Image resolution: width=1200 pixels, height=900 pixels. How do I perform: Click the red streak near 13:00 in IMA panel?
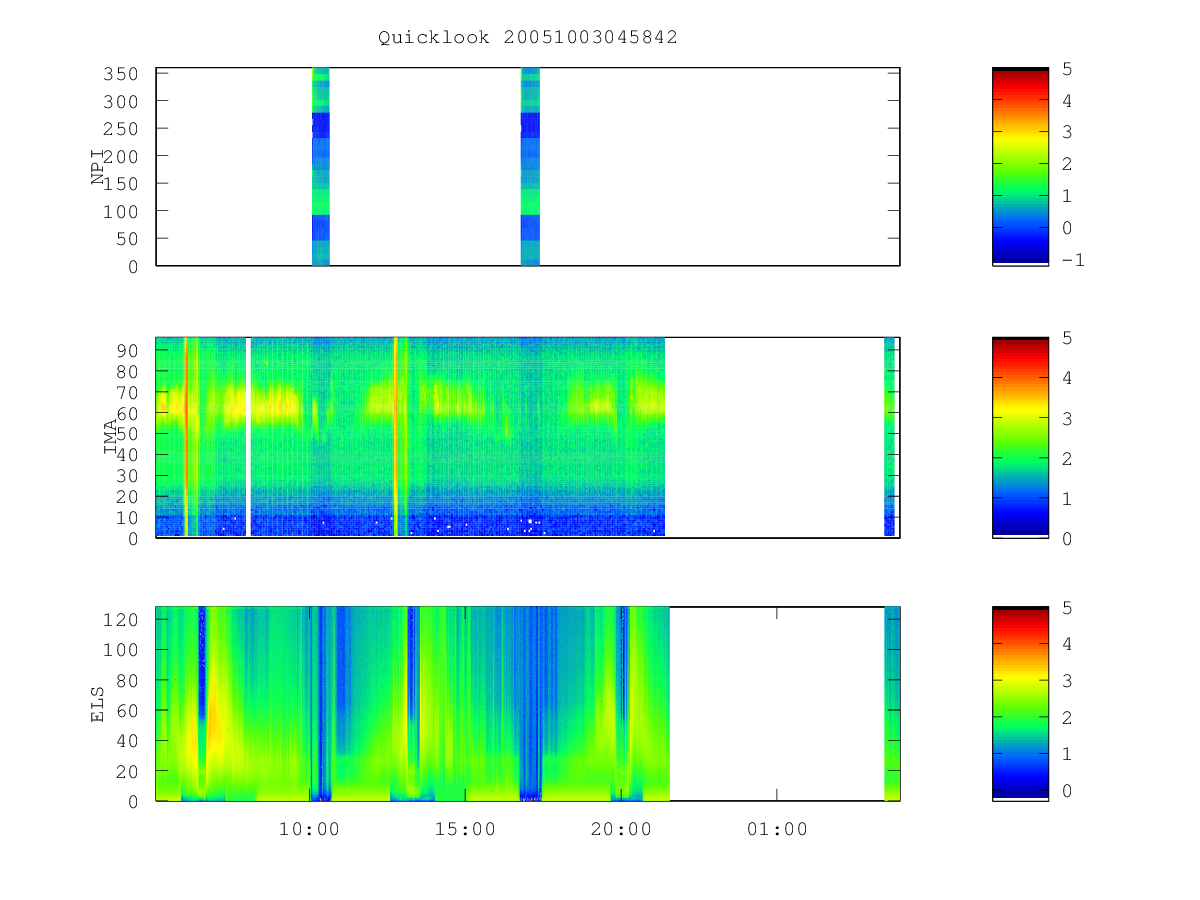396,437
